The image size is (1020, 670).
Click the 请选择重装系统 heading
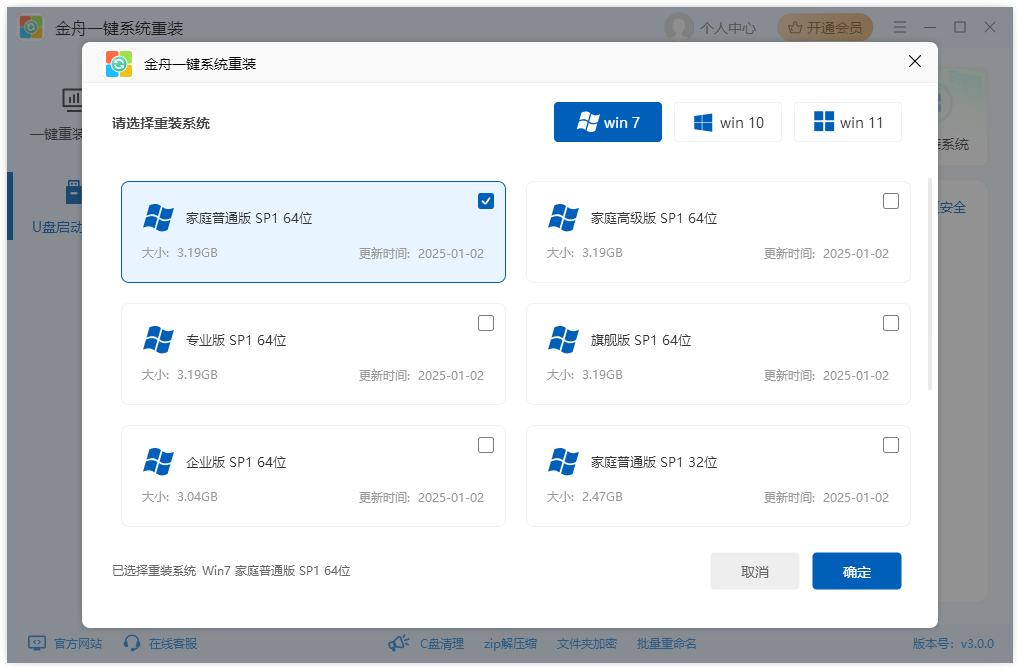(161, 123)
